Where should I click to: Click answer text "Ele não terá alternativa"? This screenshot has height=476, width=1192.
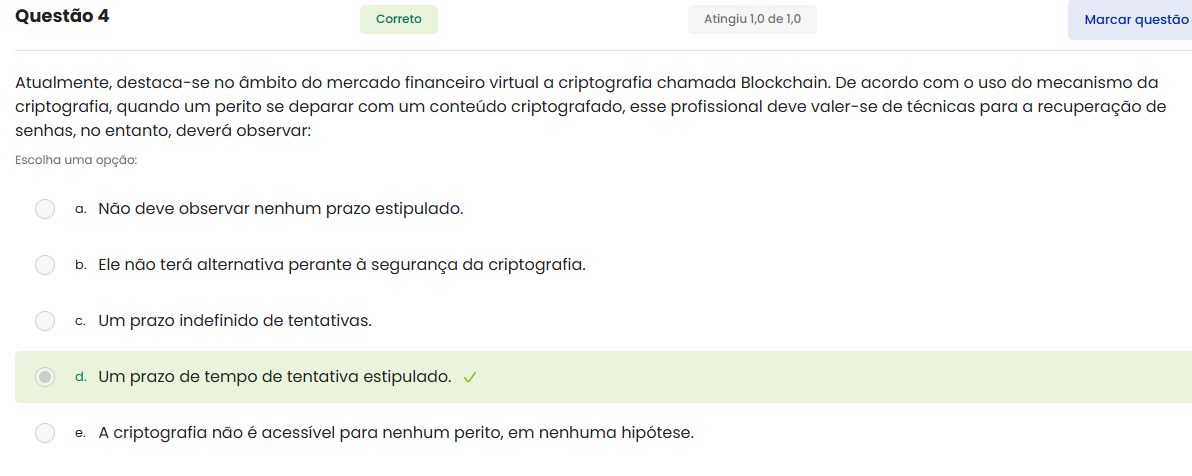click(341, 265)
